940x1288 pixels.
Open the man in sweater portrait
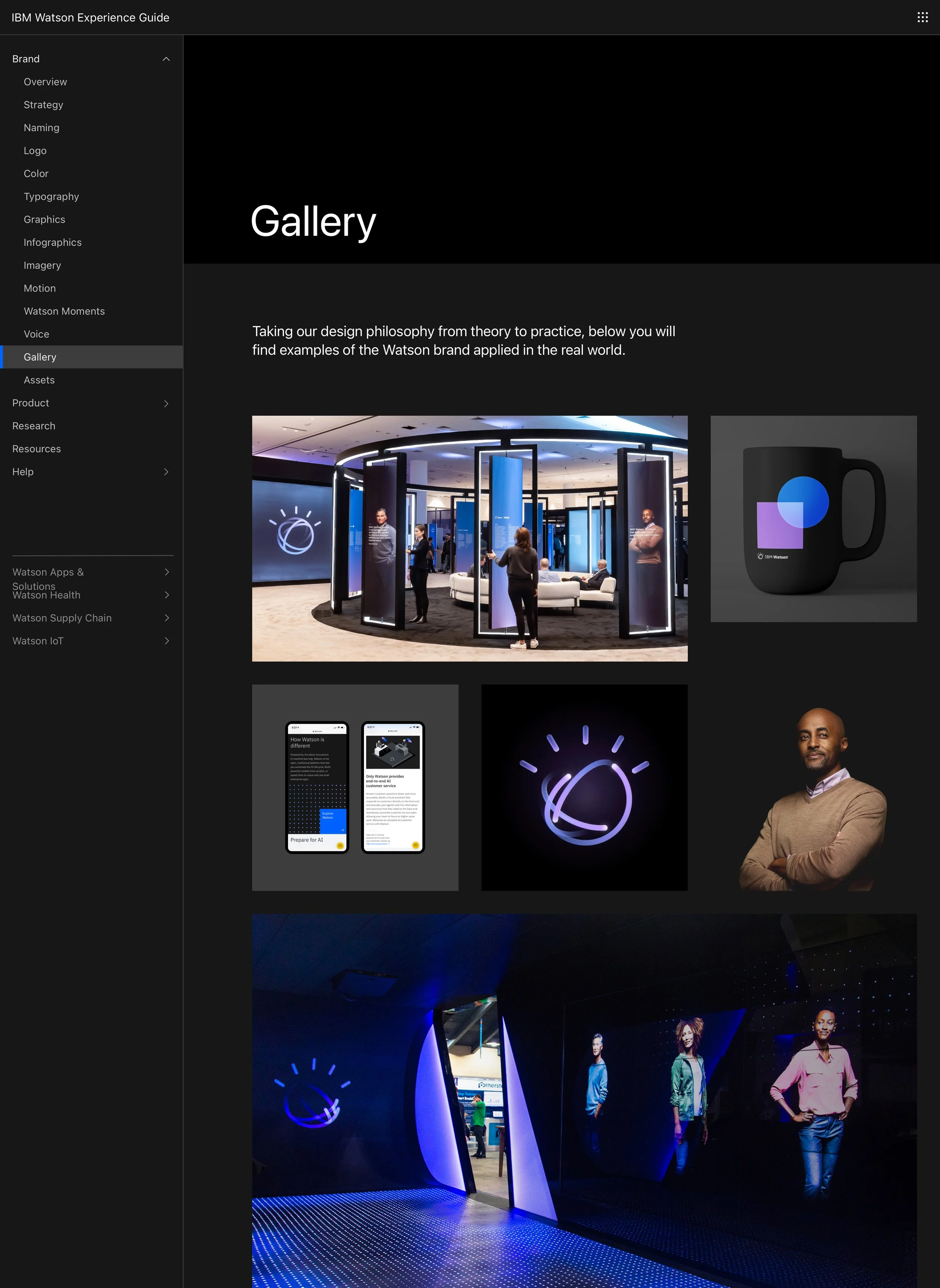(x=813, y=797)
